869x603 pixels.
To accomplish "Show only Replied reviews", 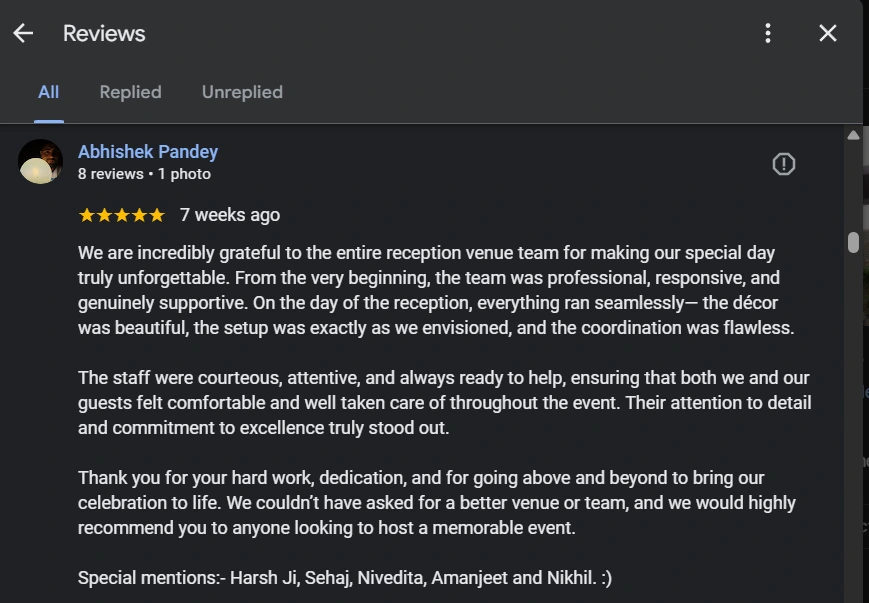I will (x=130, y=92).
